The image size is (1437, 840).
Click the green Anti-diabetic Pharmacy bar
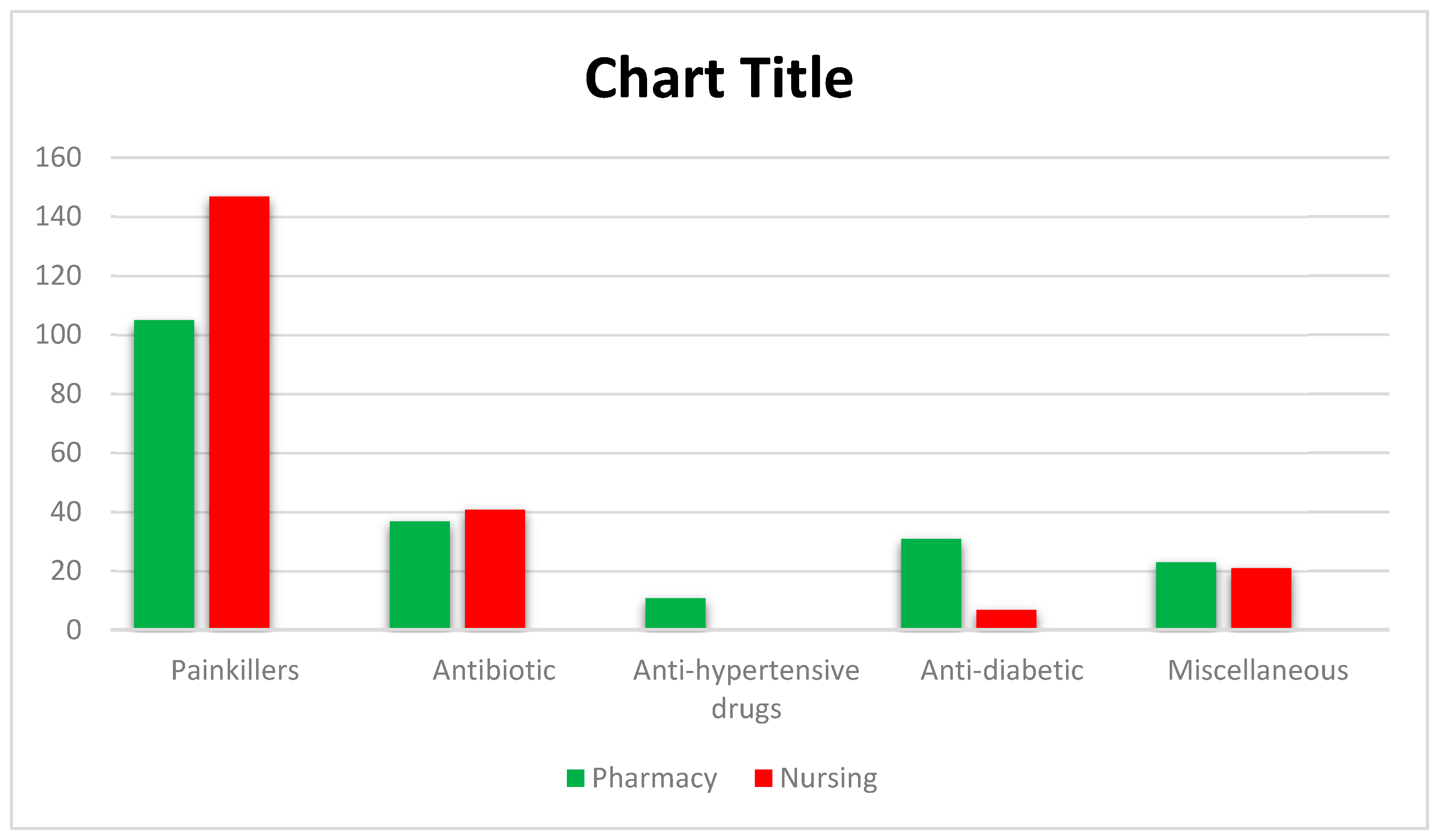(931, 583)
